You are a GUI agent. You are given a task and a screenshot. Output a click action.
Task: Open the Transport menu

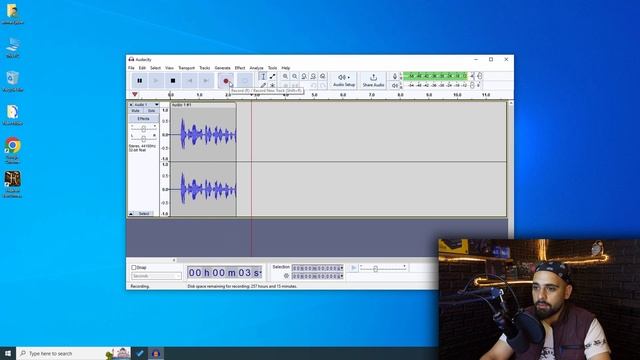click(x=187, y=68)
